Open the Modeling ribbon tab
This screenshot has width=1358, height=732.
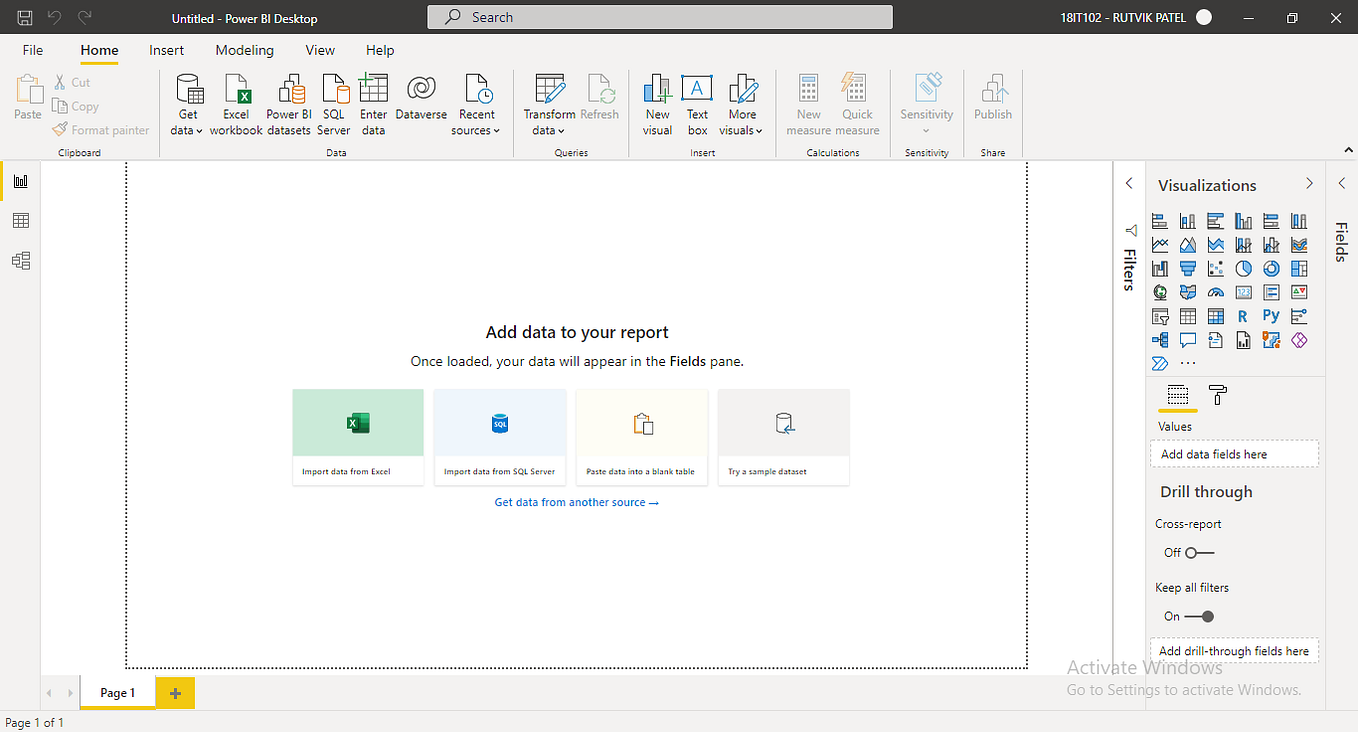(x=244, y=50)
